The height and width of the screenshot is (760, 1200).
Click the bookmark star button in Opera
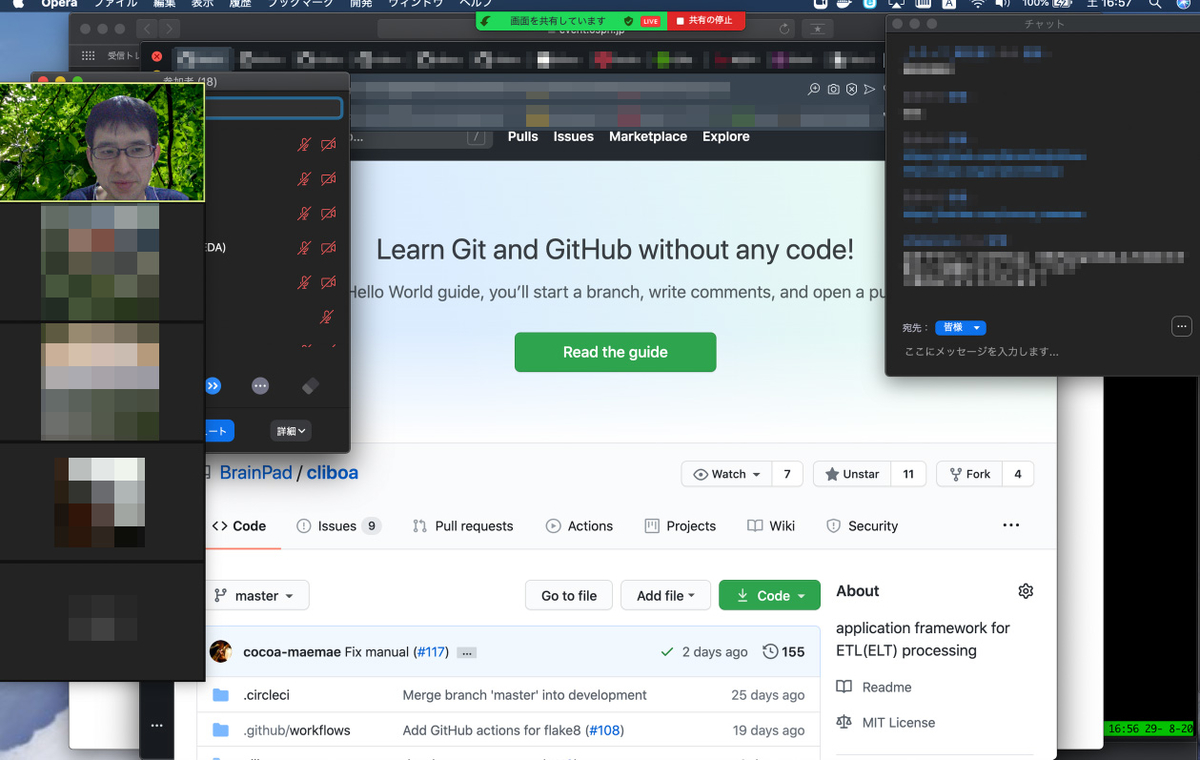[817, 29]
